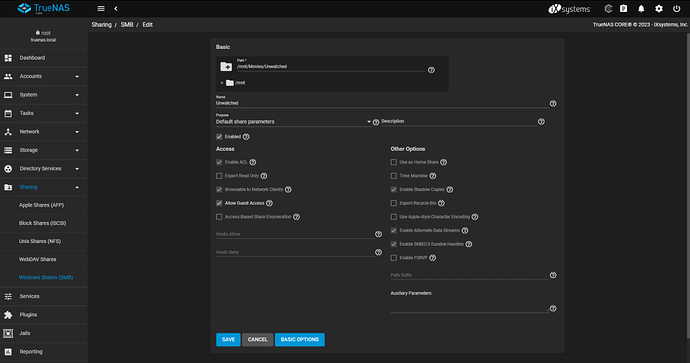690x363 pixels.
Task: Expand the /mnt folder tree node
Action: point(222,83)
